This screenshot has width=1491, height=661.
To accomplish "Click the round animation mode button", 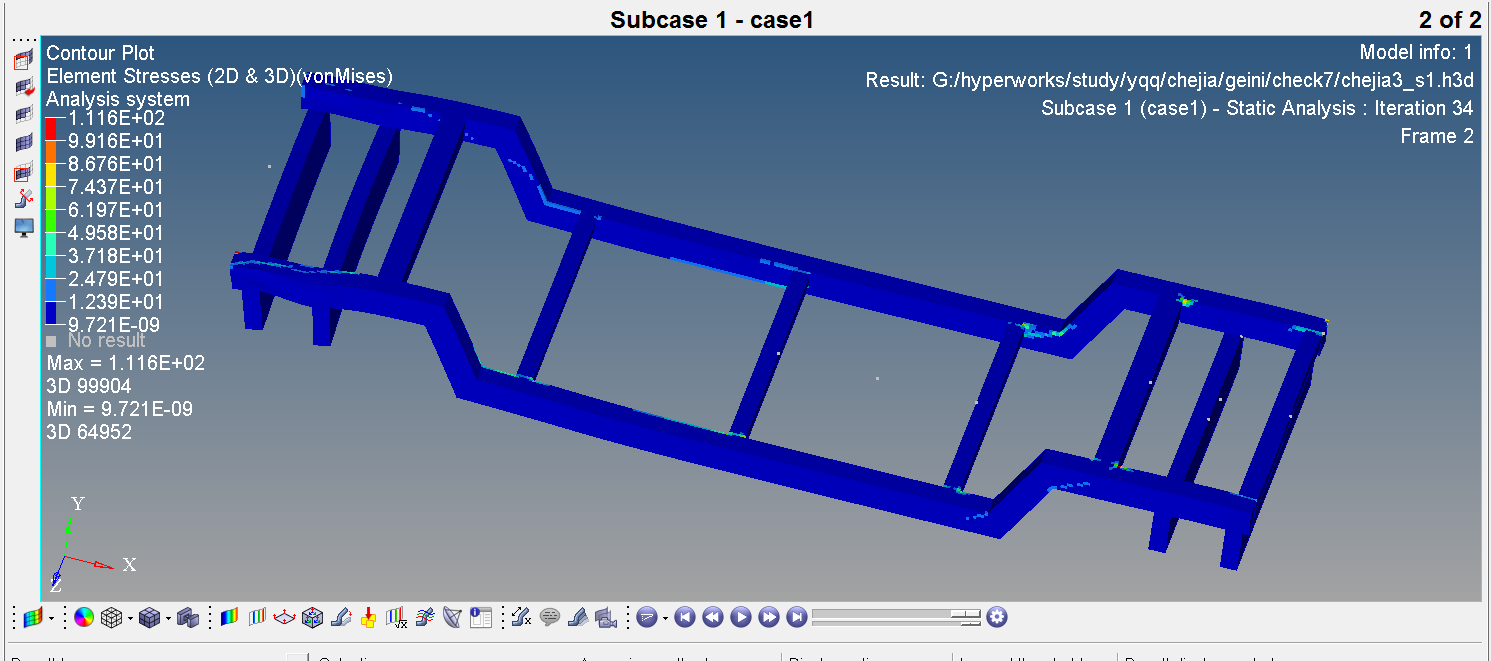I will click(x=646, y=618).
